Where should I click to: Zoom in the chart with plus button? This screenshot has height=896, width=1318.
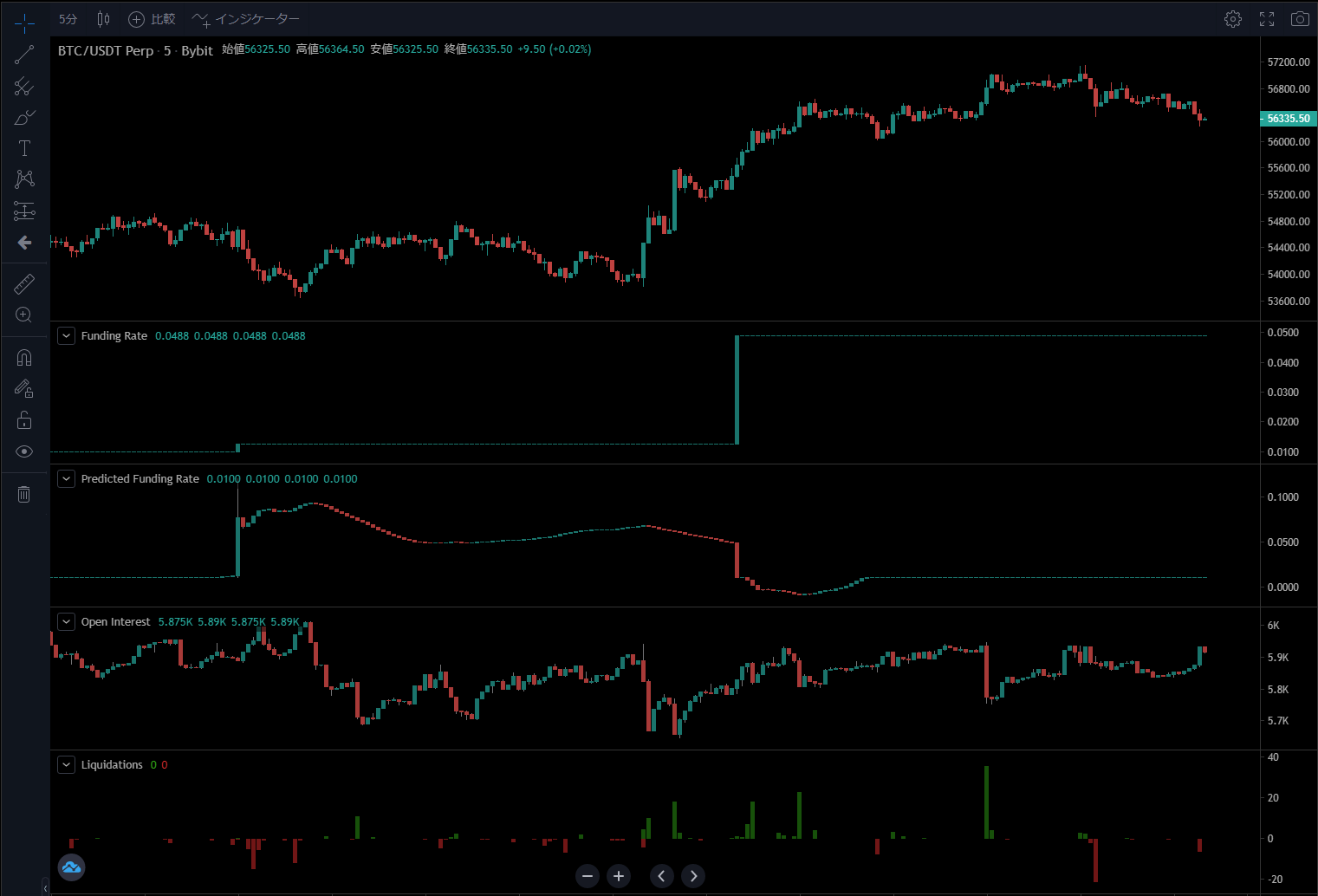tap(619, 876)
